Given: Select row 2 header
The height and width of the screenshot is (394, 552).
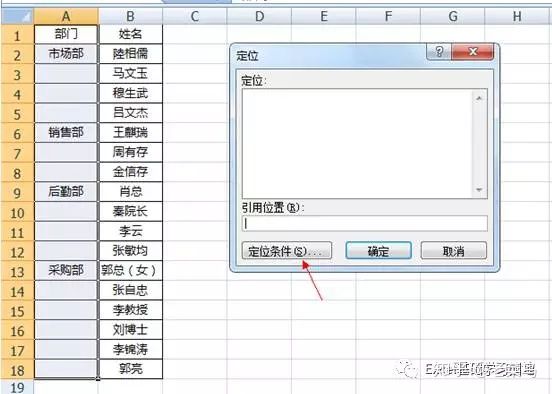Looking at the screenshot, I should pos(18,54).
